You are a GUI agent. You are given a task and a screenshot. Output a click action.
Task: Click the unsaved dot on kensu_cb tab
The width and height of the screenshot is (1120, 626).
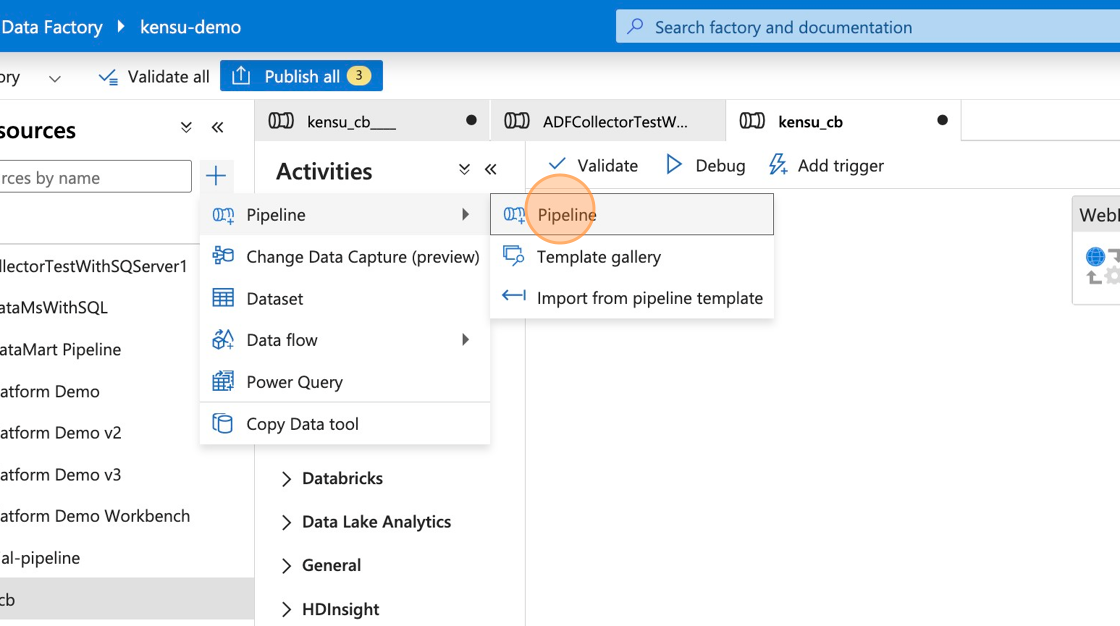point(942,120)
